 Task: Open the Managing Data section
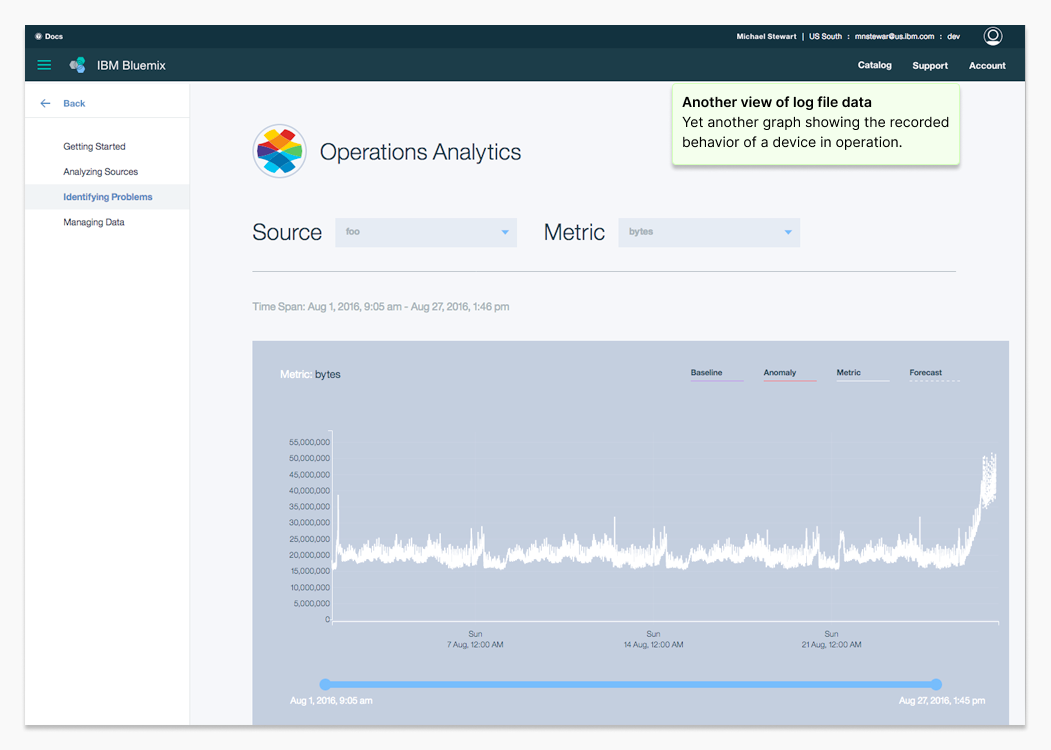(94, 222)
